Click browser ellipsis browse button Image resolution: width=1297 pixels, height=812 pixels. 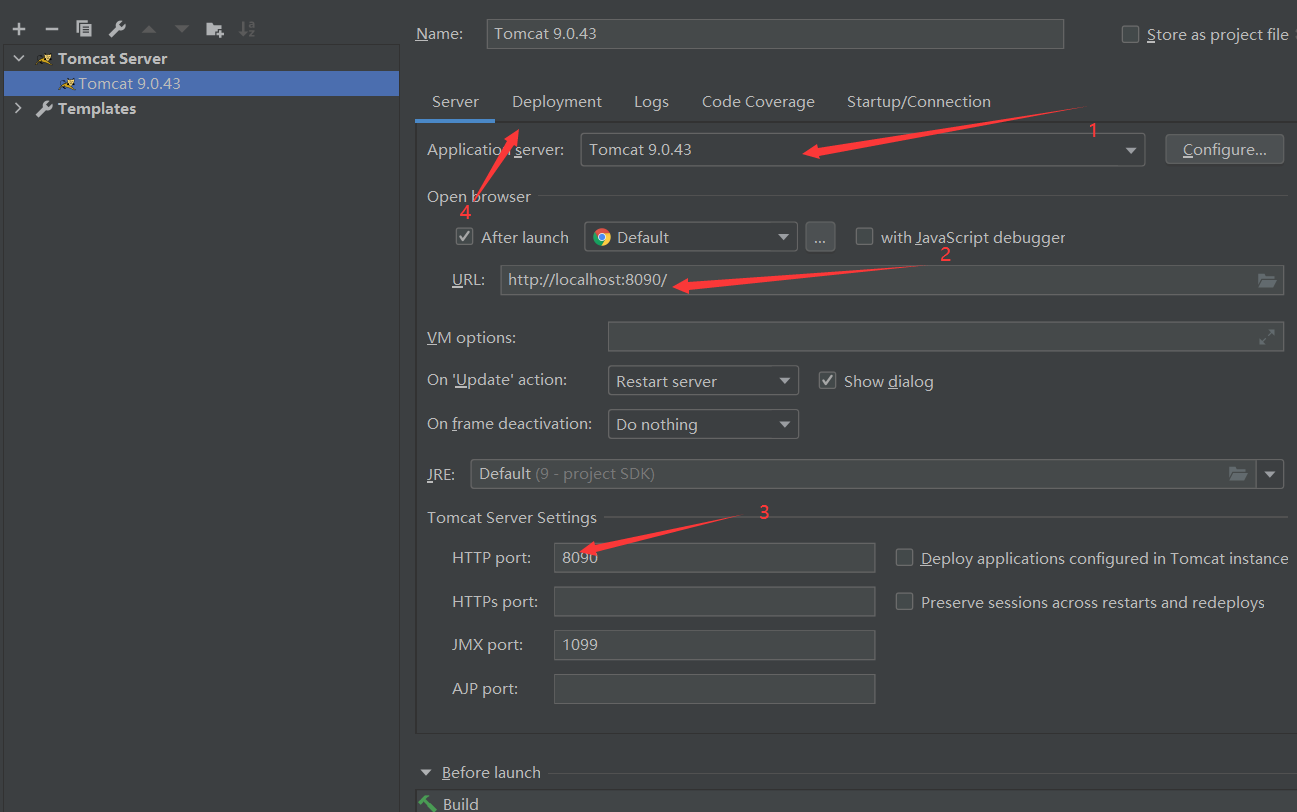820,237
